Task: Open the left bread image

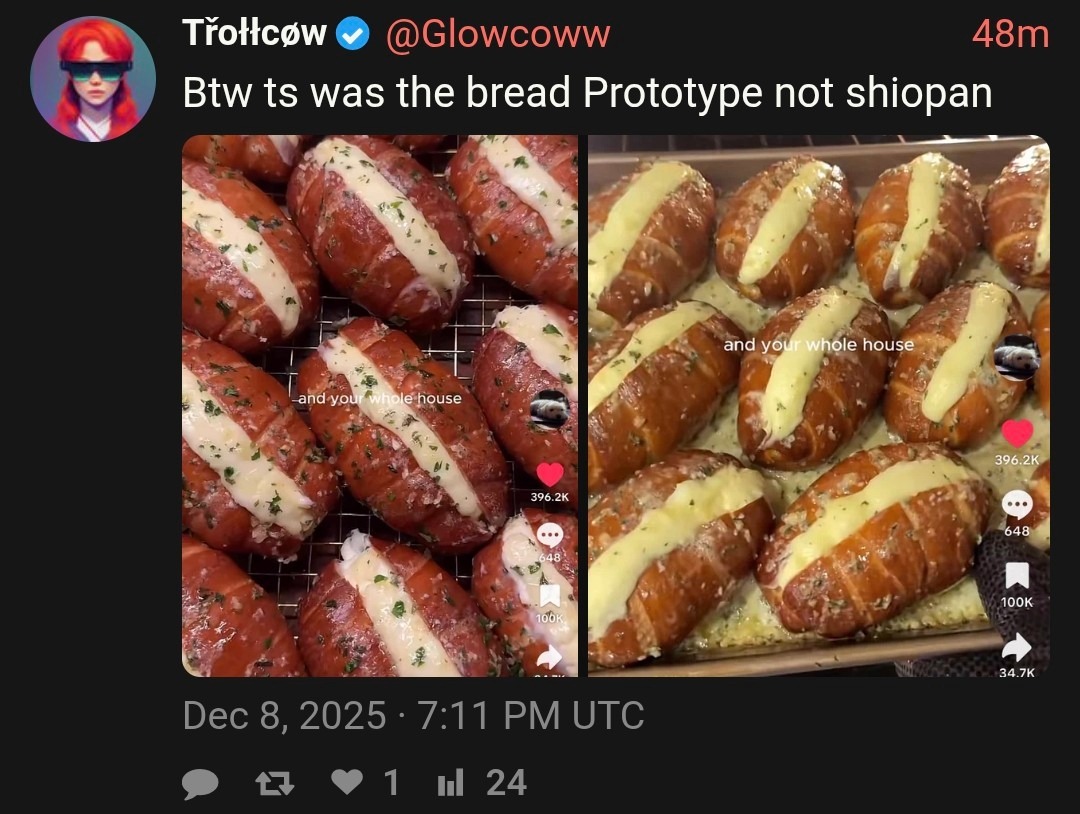Action: pos(380,406)
